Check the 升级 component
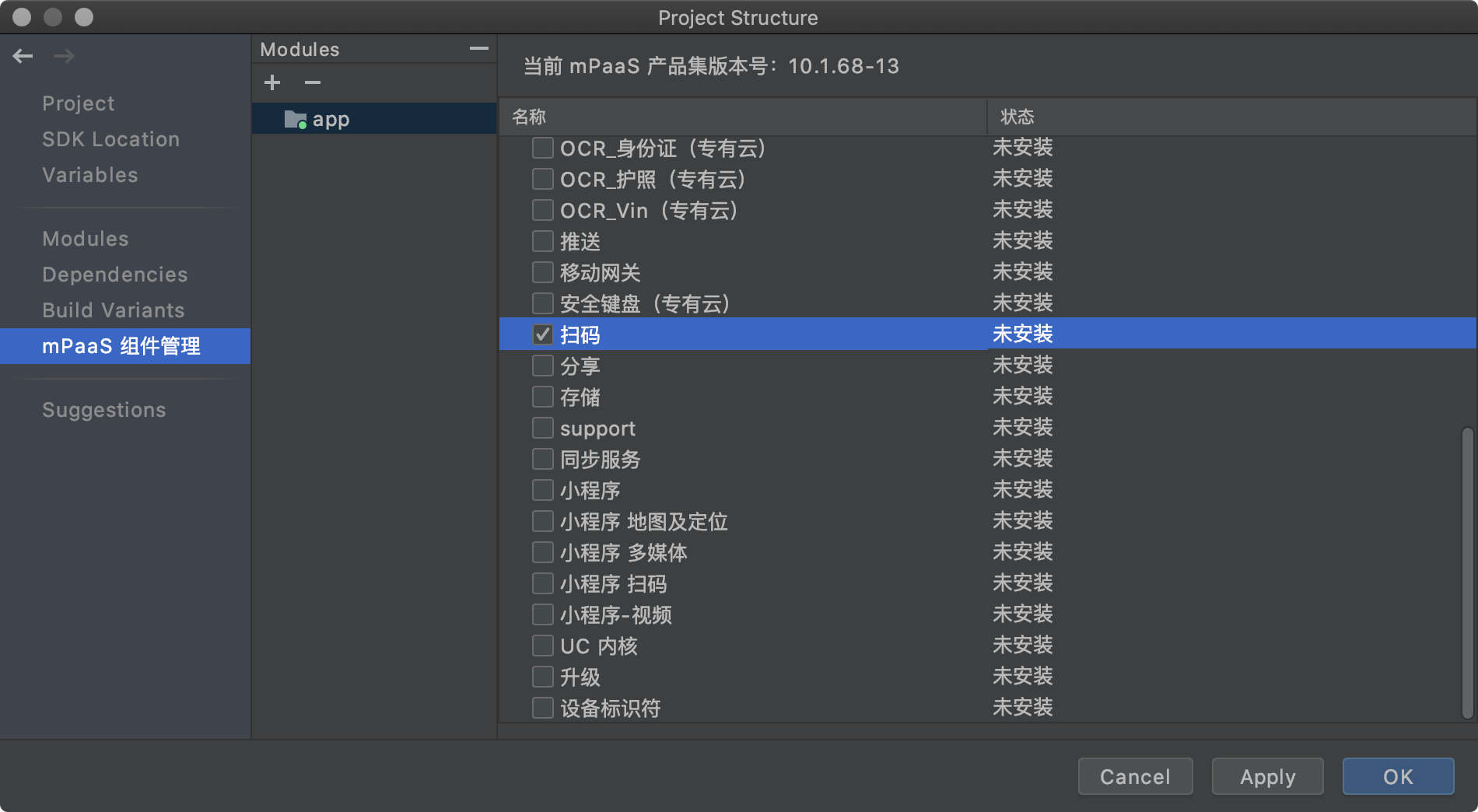Screen dimensions: 1478x812 tap(542, 677)
